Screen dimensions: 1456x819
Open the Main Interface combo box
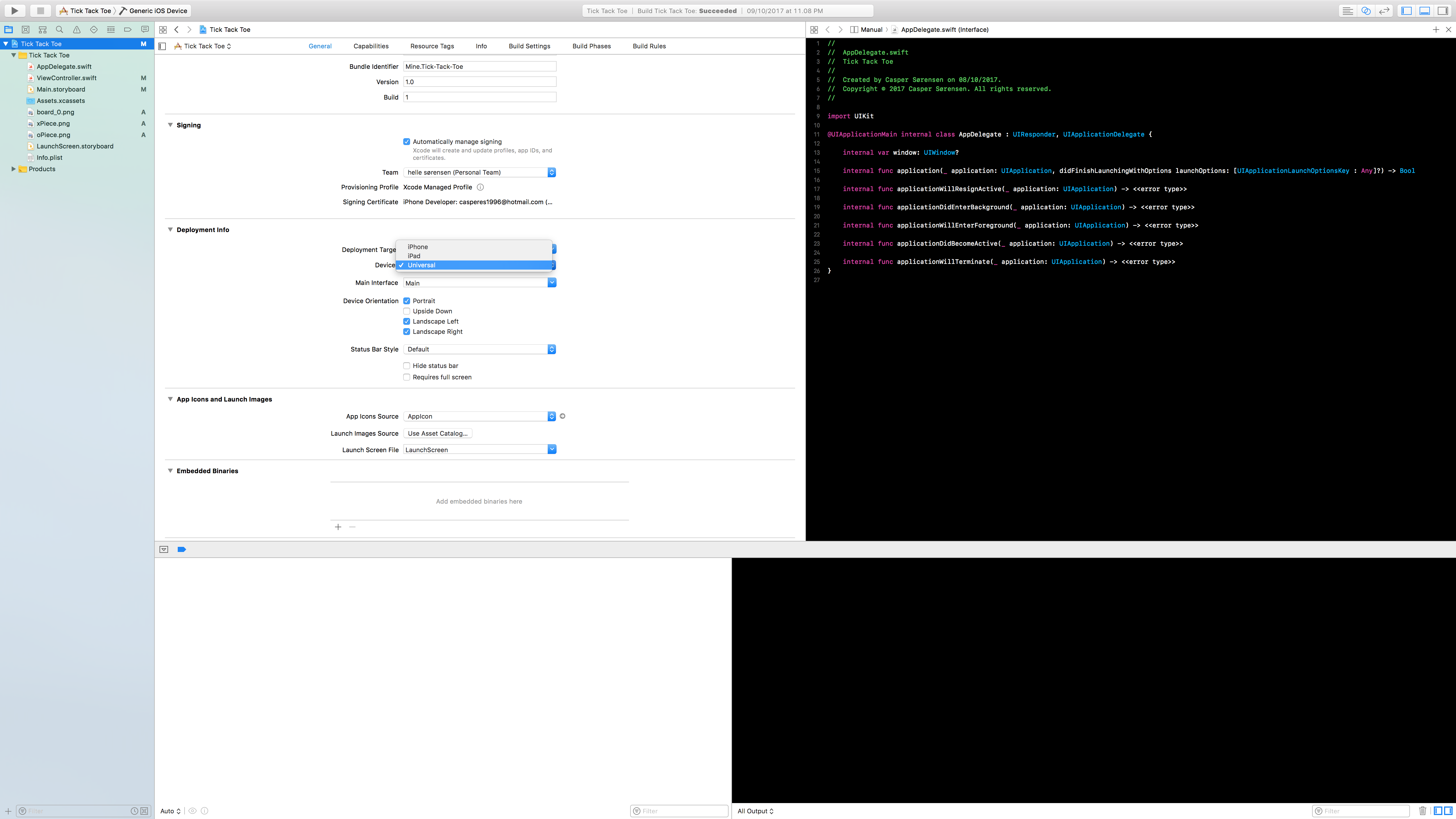pyautogui.click(x=480, y=283)
